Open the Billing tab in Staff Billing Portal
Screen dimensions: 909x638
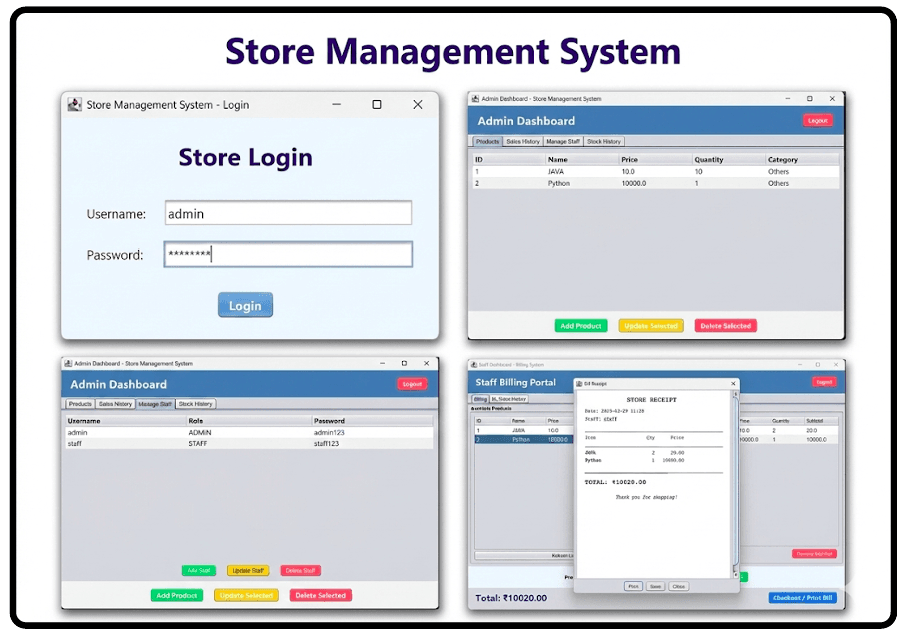480,398
